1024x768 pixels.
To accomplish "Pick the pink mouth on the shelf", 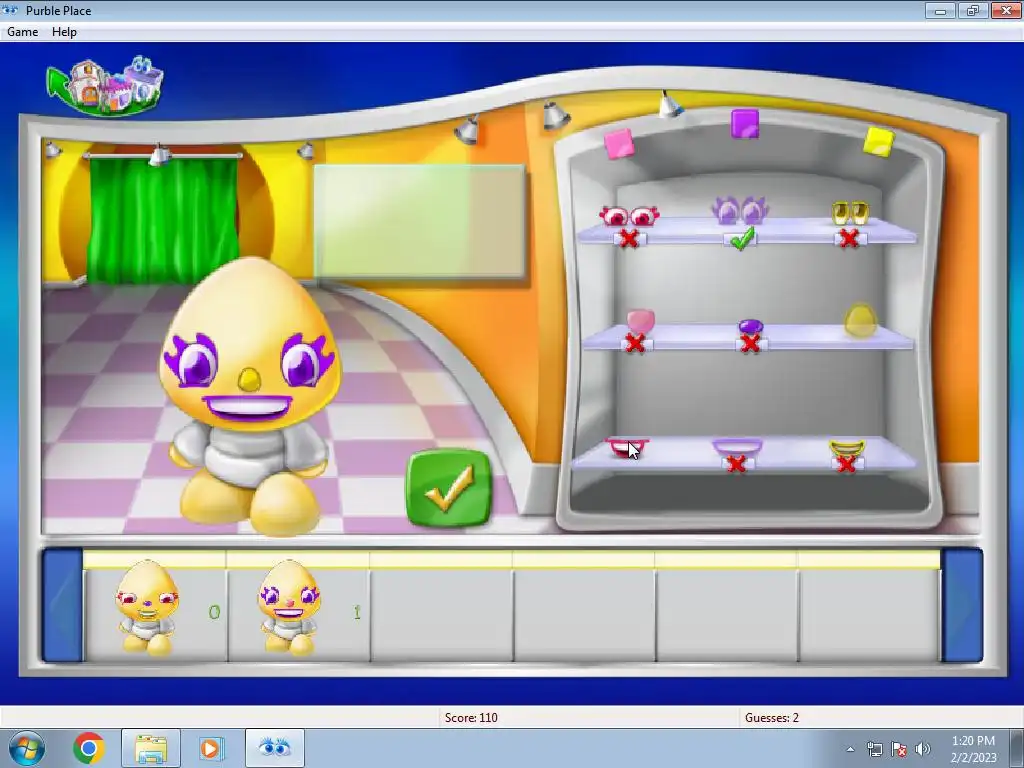I will [x=627, y=448].
